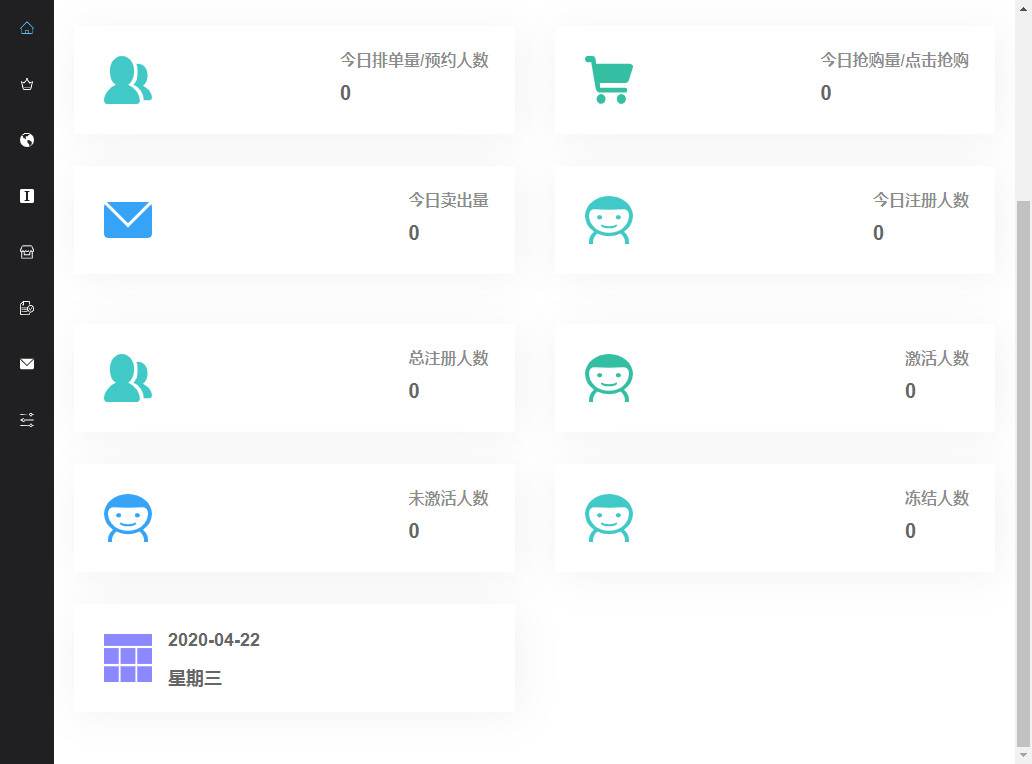Click the text-cursor 'I' sidebar icon
1032x764 pixels.
pos(27,196)
